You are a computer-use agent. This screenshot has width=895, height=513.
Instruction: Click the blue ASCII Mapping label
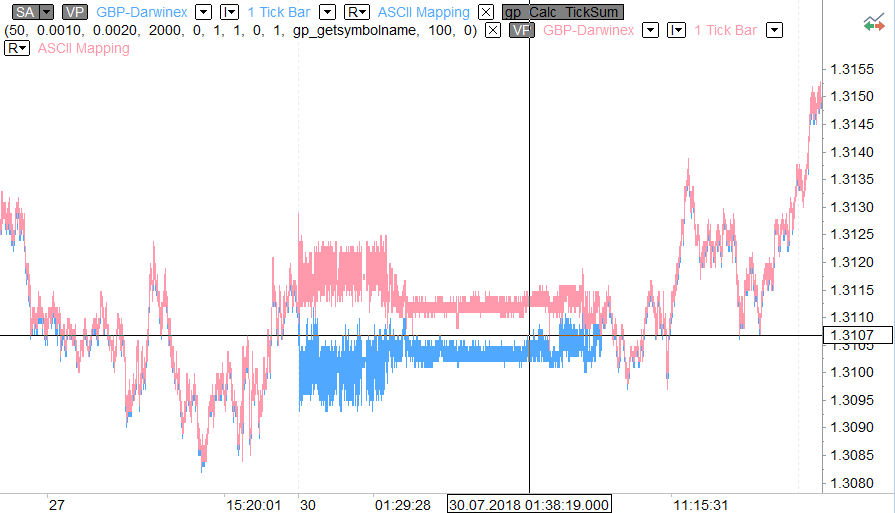tap(424, 12)
